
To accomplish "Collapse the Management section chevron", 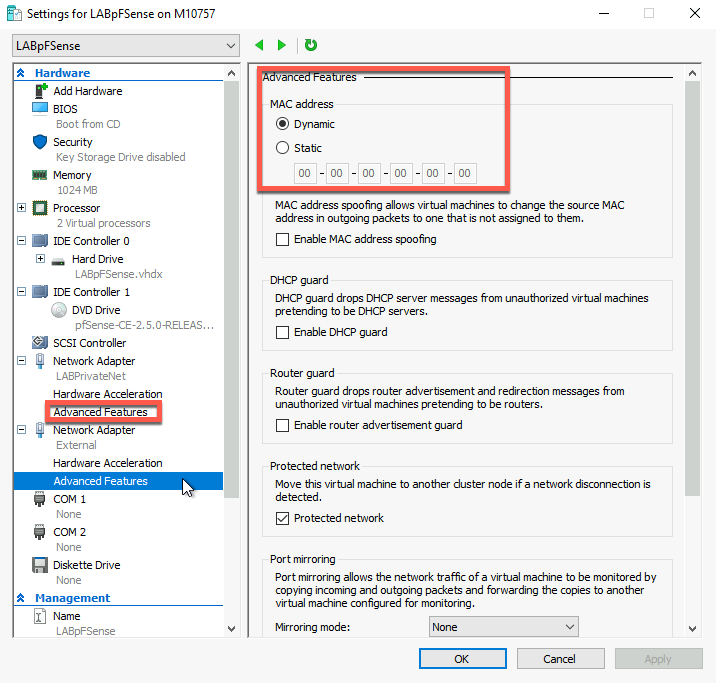I will [x=21, y=598].
